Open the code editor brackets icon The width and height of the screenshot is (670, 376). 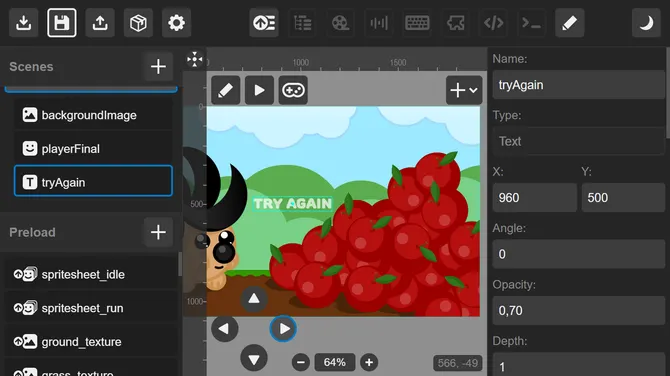pos(494,23)
